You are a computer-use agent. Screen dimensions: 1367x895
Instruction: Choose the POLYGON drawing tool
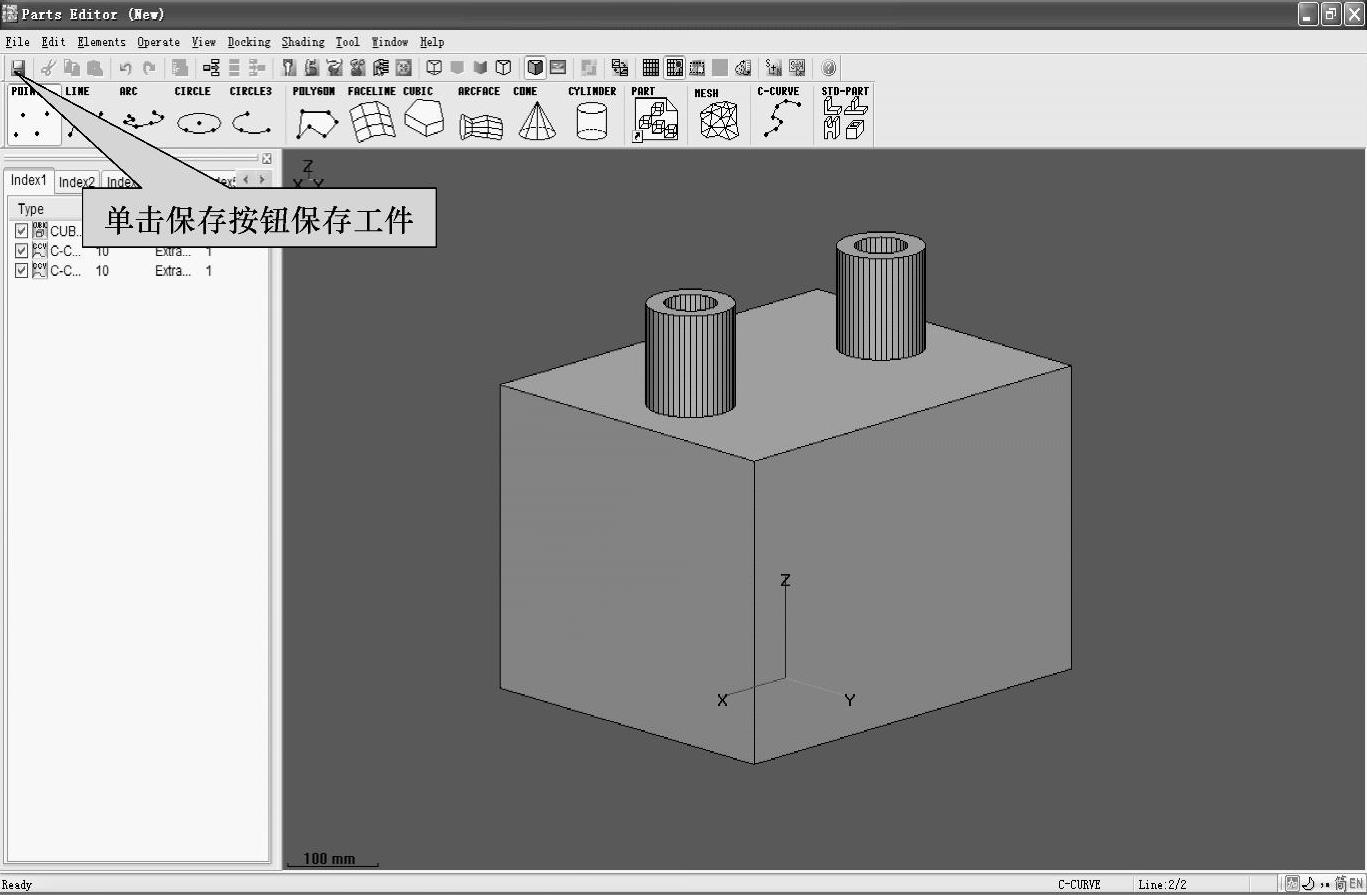(316, 116)
